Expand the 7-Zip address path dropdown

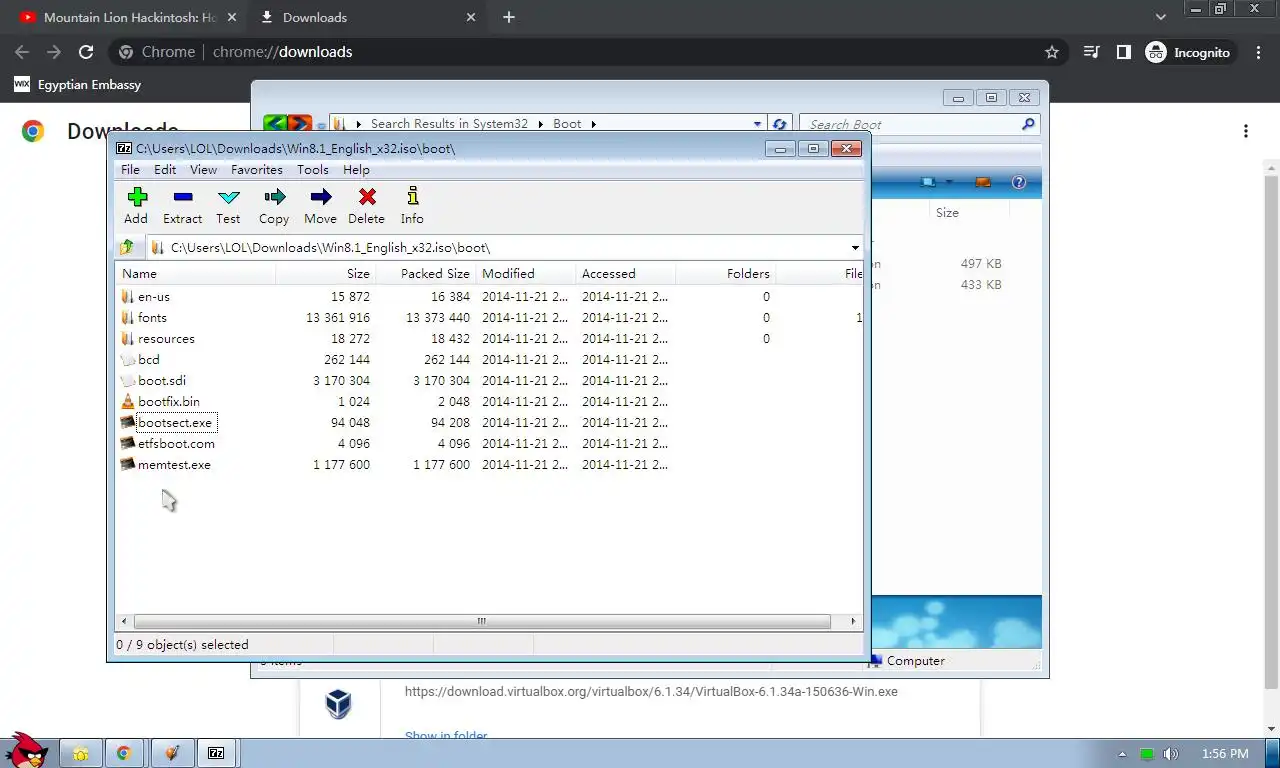855,247
